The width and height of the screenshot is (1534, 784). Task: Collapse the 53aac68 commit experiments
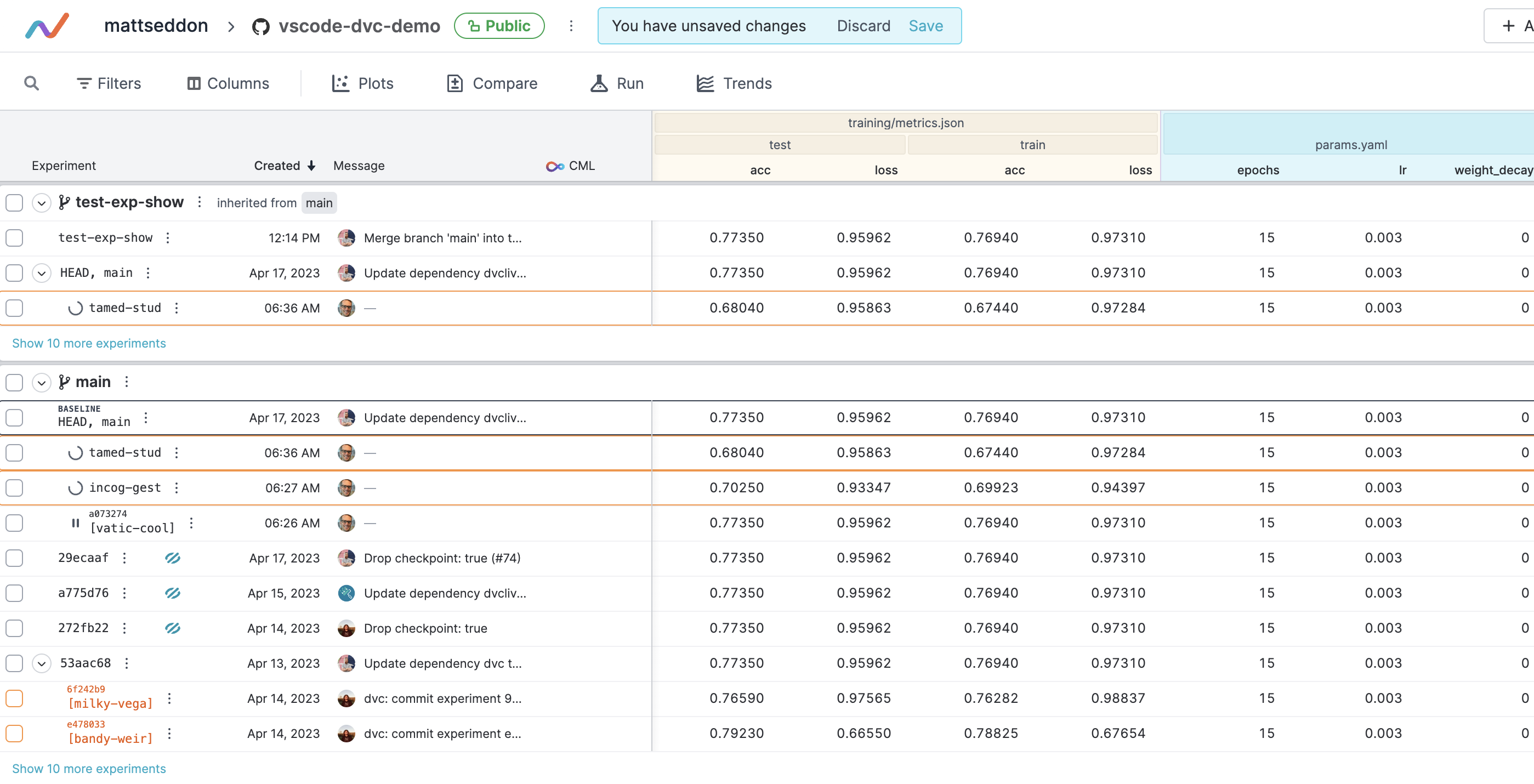pyautogui.click(x=41, y=663)
